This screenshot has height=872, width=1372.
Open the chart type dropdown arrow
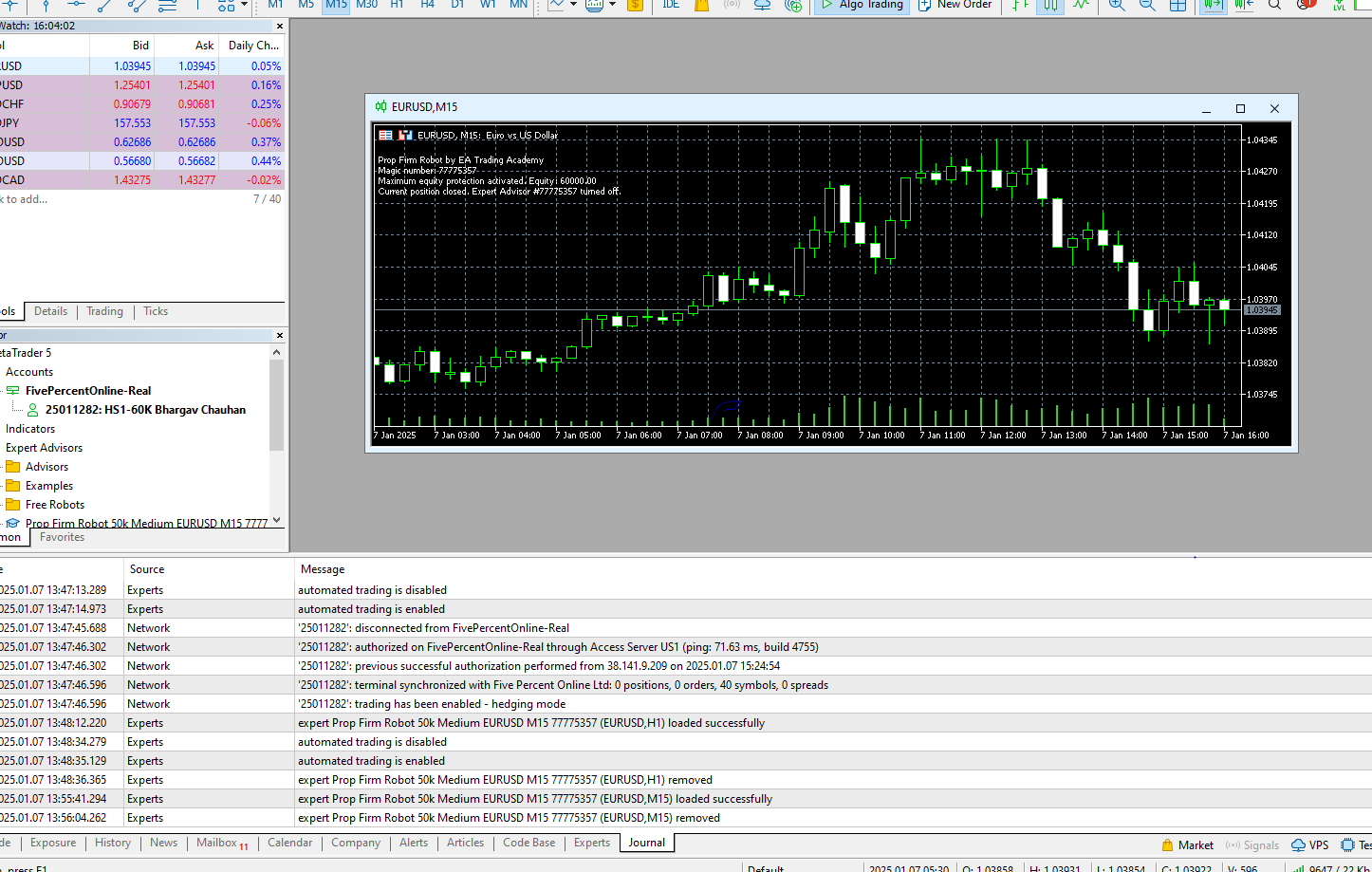[573, 5]
